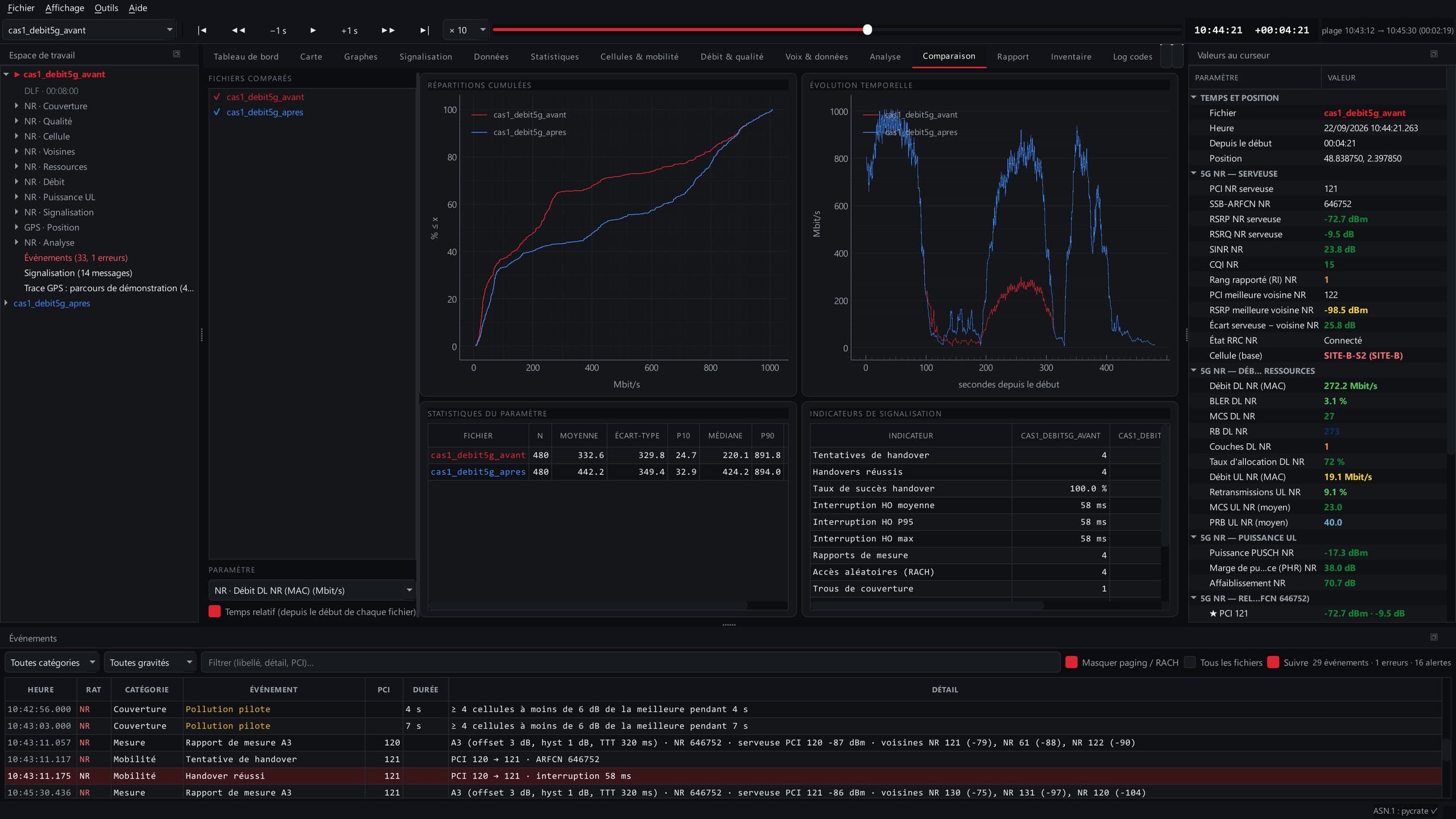Collapse TEMPS ET POSITION section
Image resolution: width=1456 pixels, height=819 pixels.
(1194, 98)
